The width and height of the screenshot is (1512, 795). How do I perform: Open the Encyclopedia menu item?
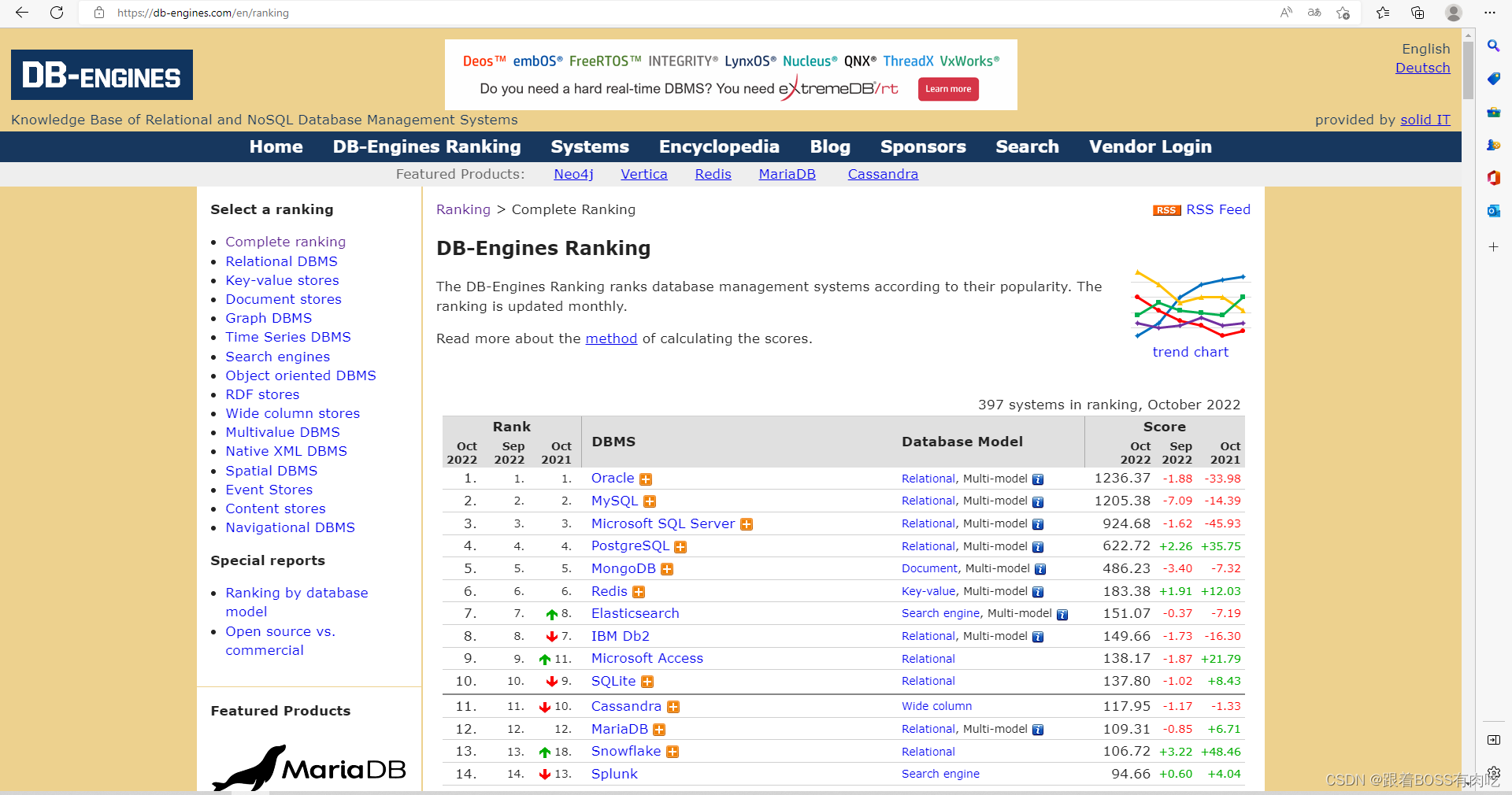[x=719, y=146]
